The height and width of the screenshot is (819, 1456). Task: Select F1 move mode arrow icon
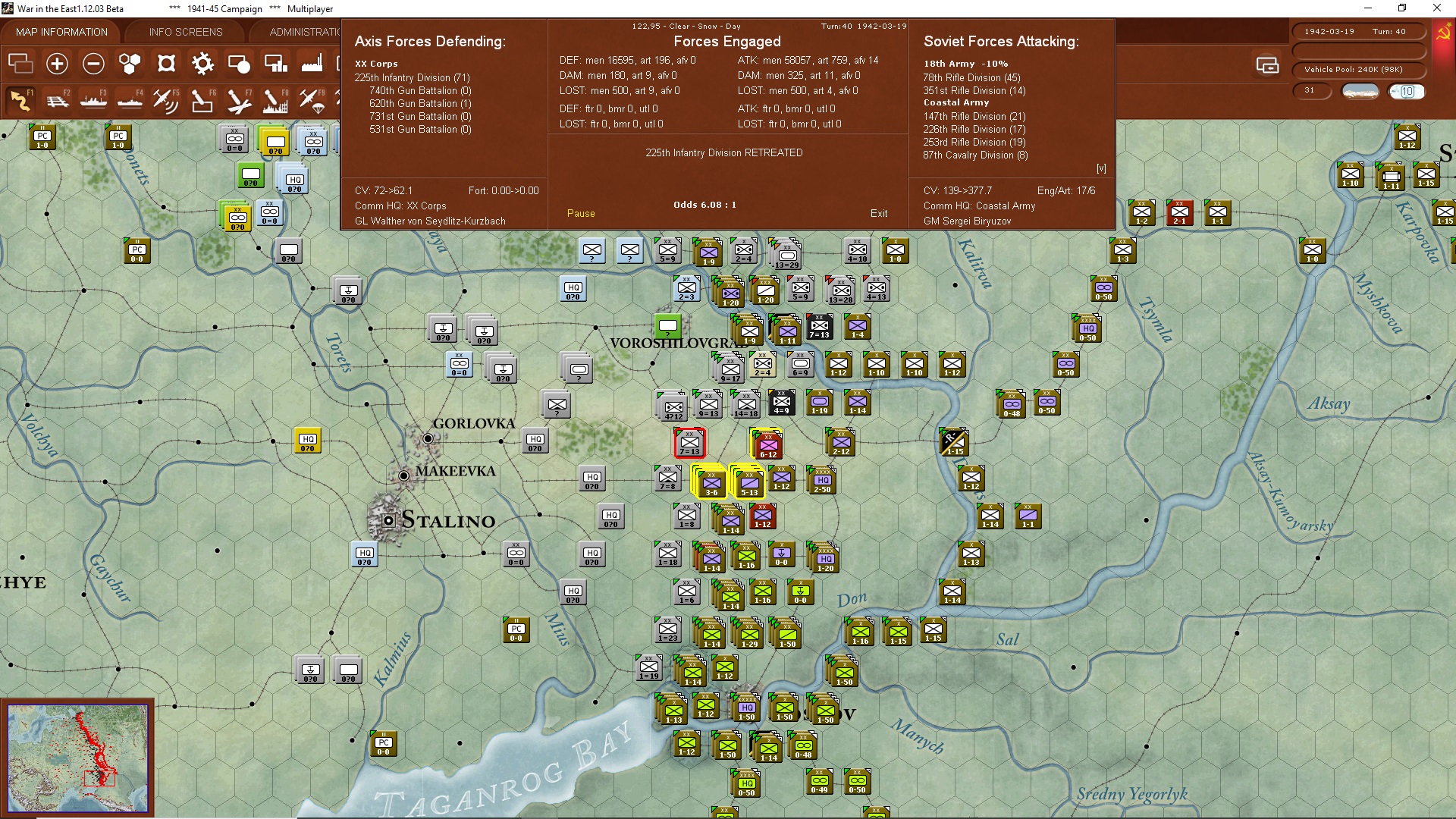20,100
